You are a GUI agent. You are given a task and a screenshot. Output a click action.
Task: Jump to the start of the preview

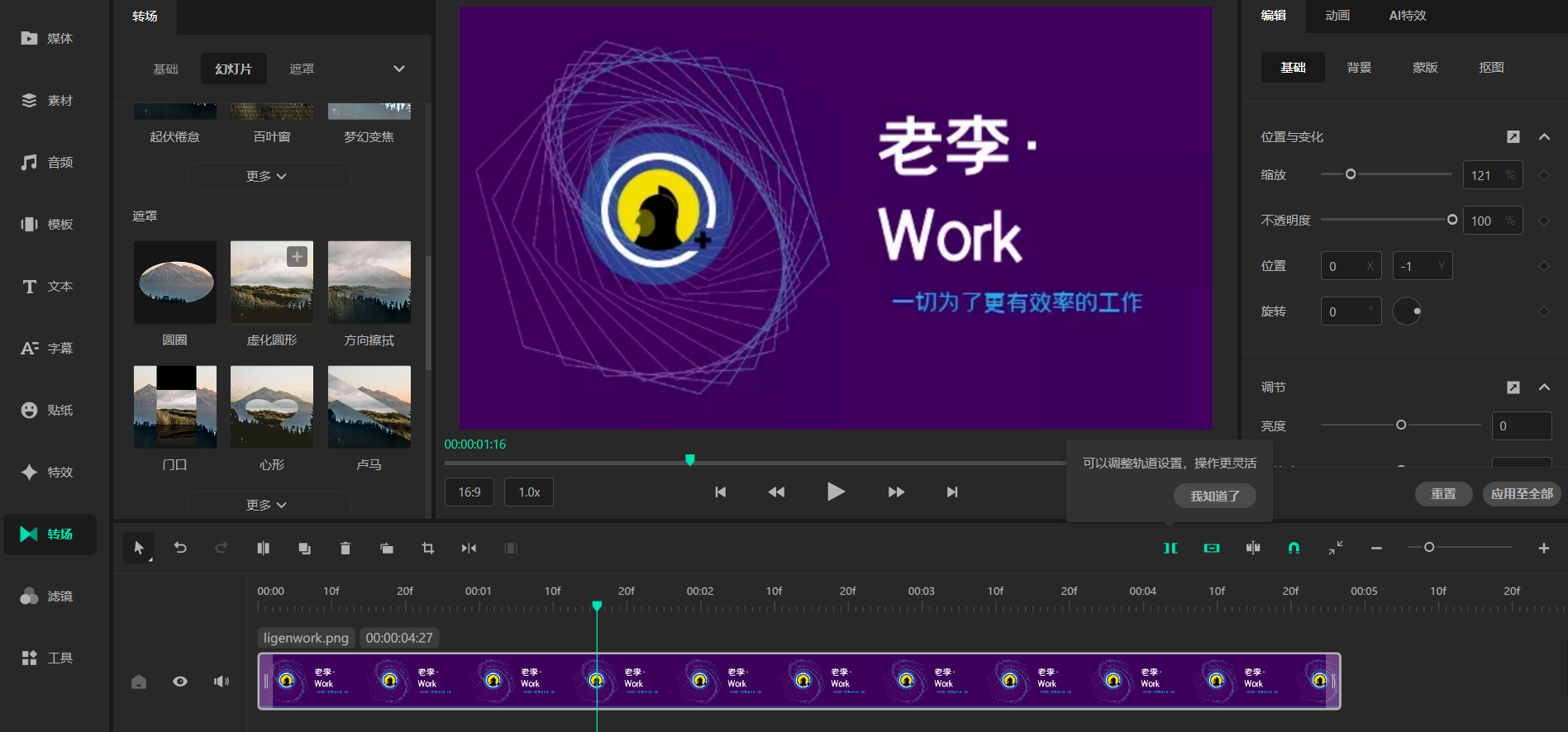point(721,492)
